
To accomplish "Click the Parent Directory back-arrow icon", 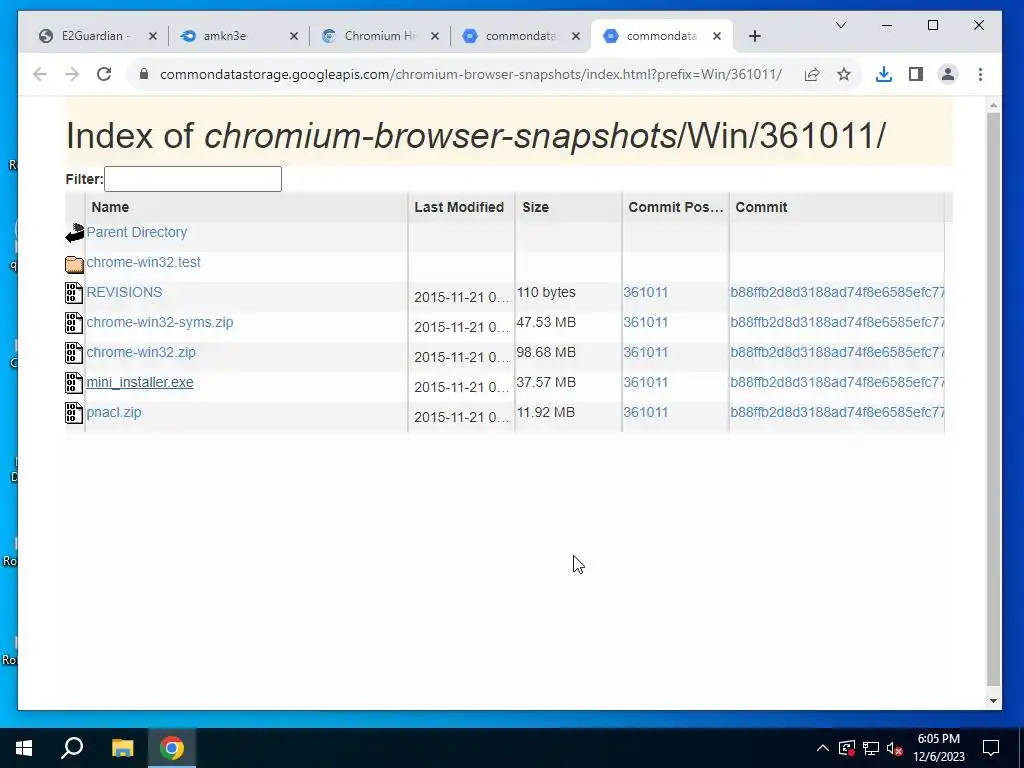I will [74, 233].
